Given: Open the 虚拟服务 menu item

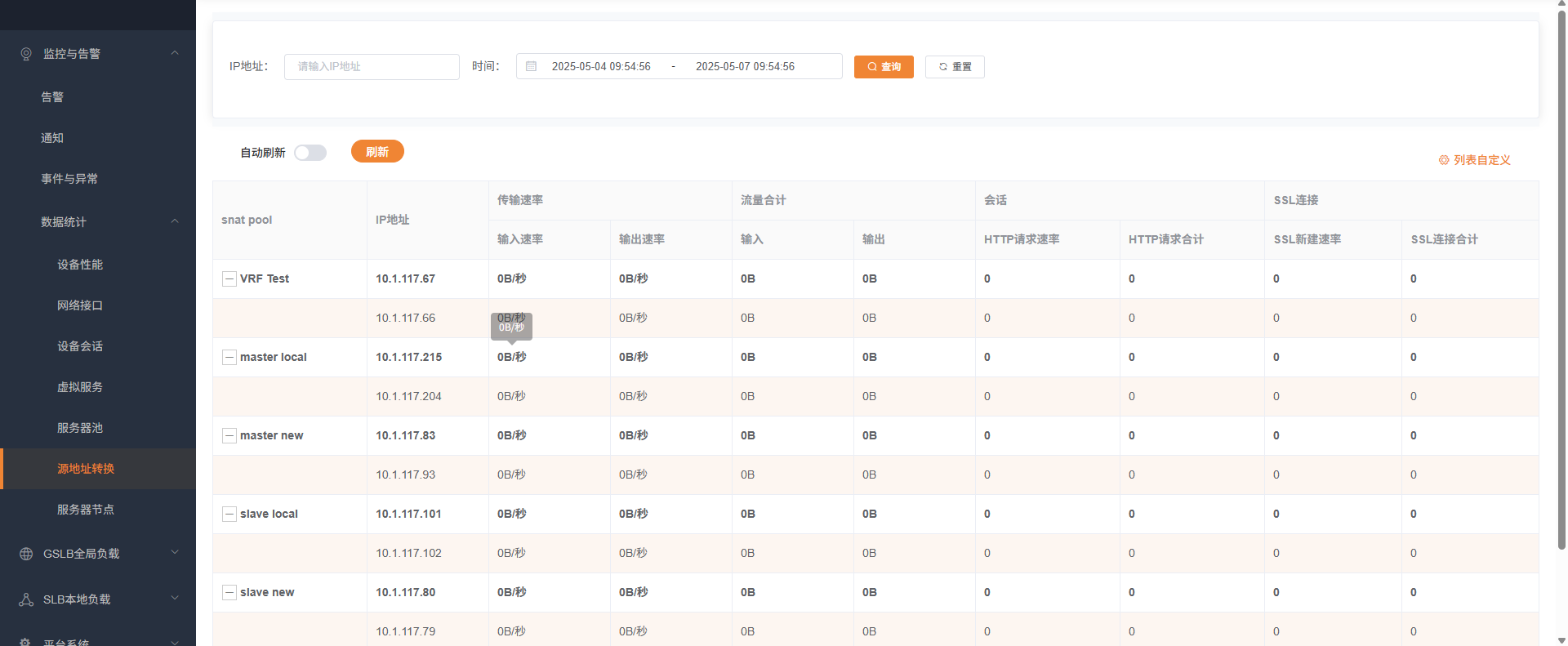Looking at the screenshot, I should pyautogui.click(x=80, y=387).
